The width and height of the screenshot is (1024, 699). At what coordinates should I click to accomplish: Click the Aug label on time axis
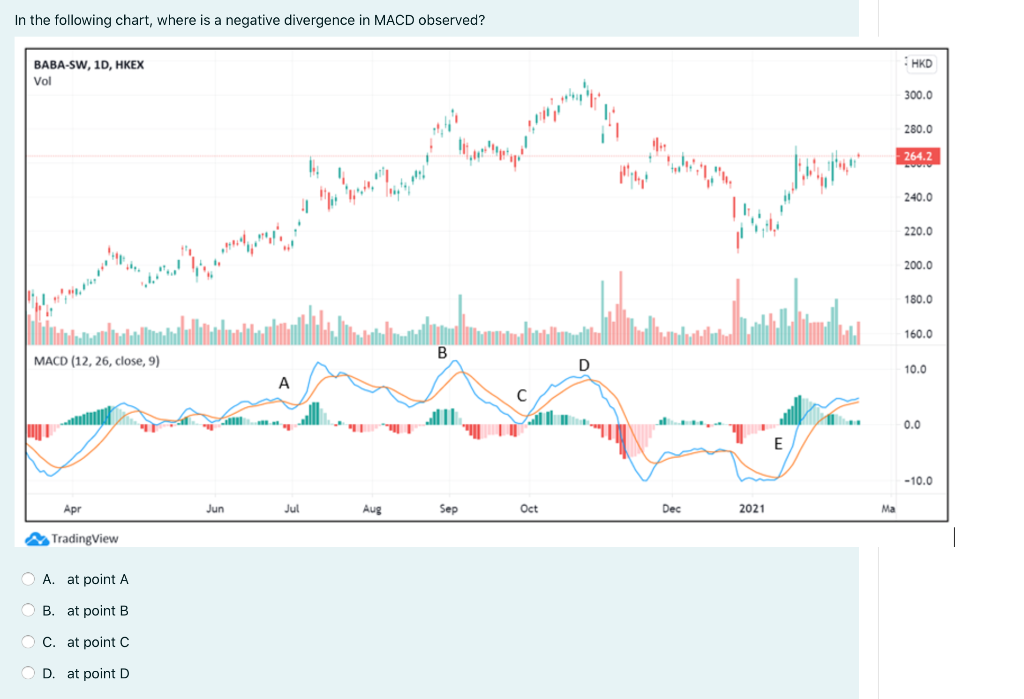coord(372,509)
